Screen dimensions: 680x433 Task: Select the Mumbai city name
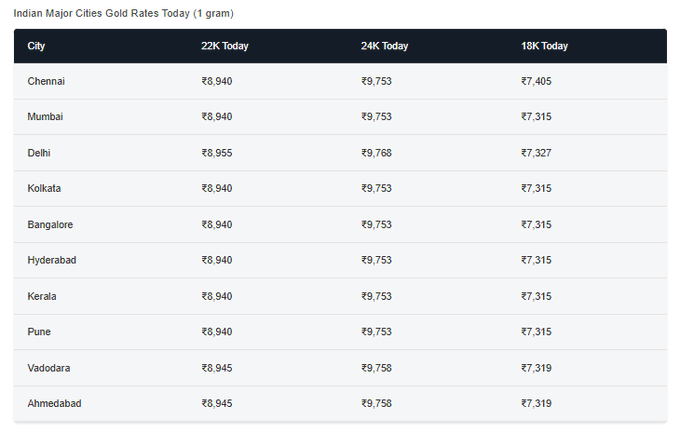tap(45, 117)
